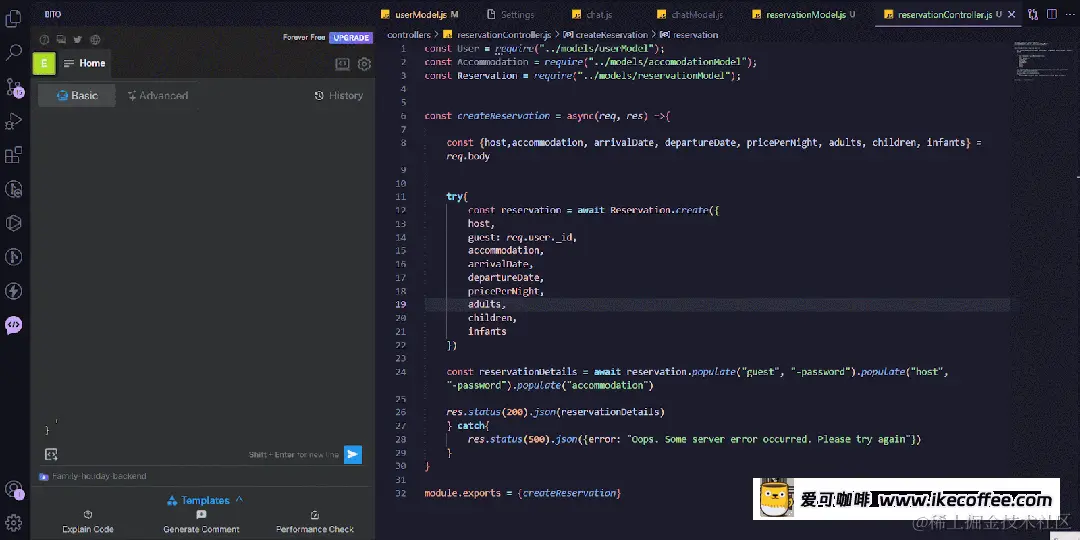
Task: Switch to the Settings editor tab
Action: (x=510, y=14)
